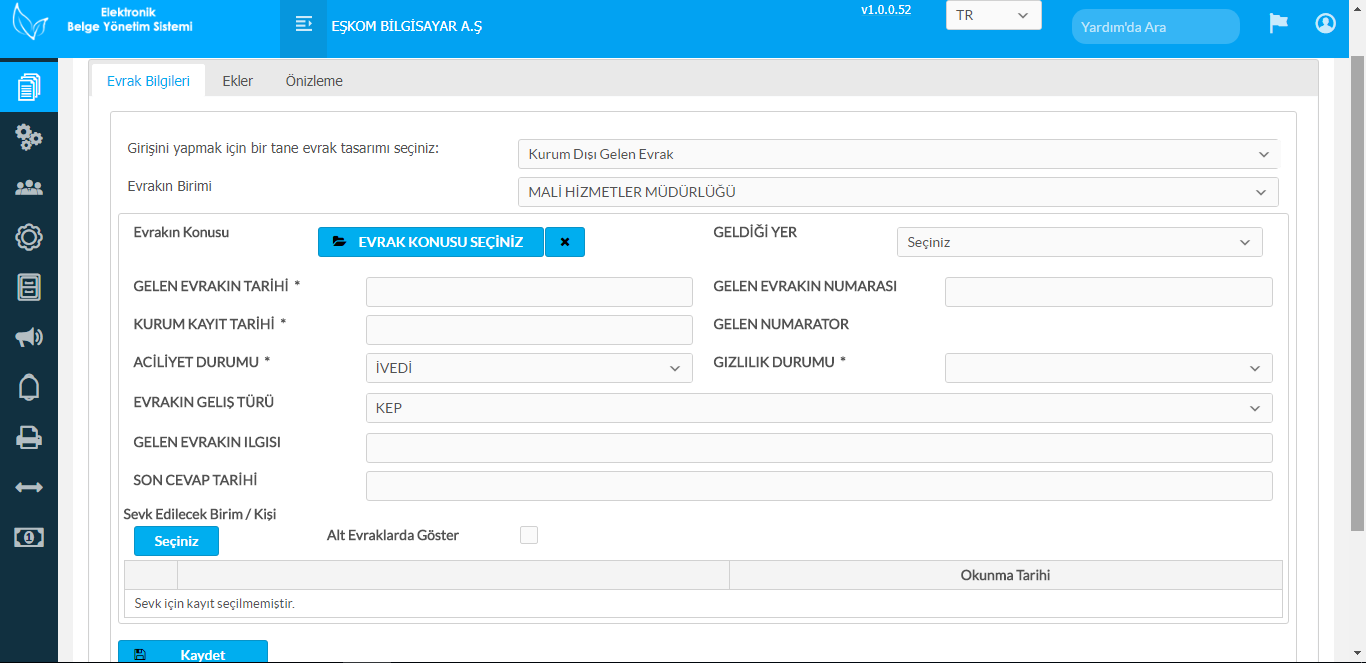This screenshot has width=1366, height=663.
Task: Click the v1.0.0.52 version label
Action: [886, 10]
